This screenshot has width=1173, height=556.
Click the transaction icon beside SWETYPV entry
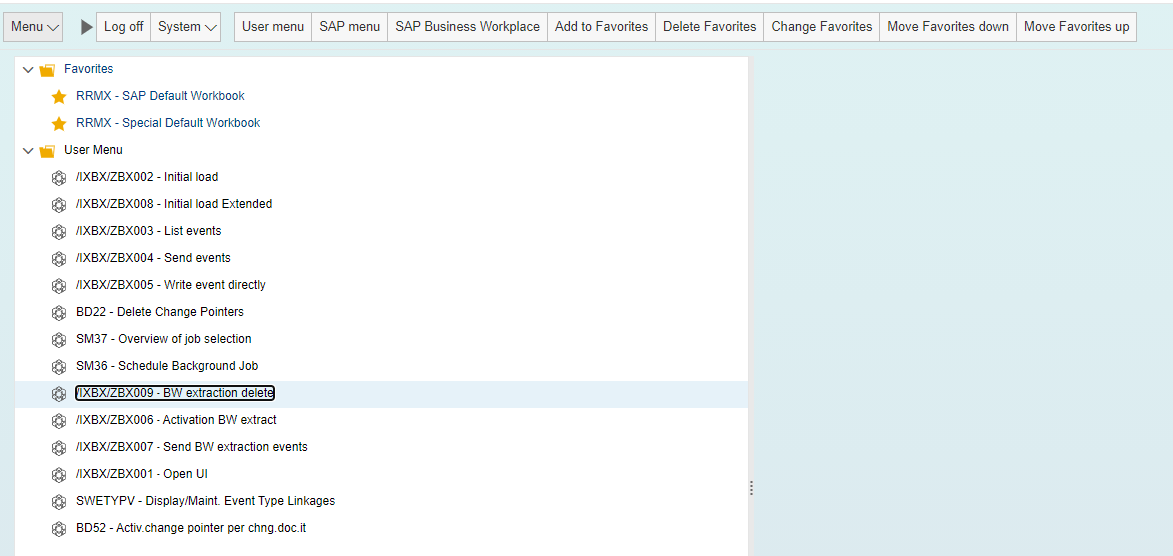point(59,501)
